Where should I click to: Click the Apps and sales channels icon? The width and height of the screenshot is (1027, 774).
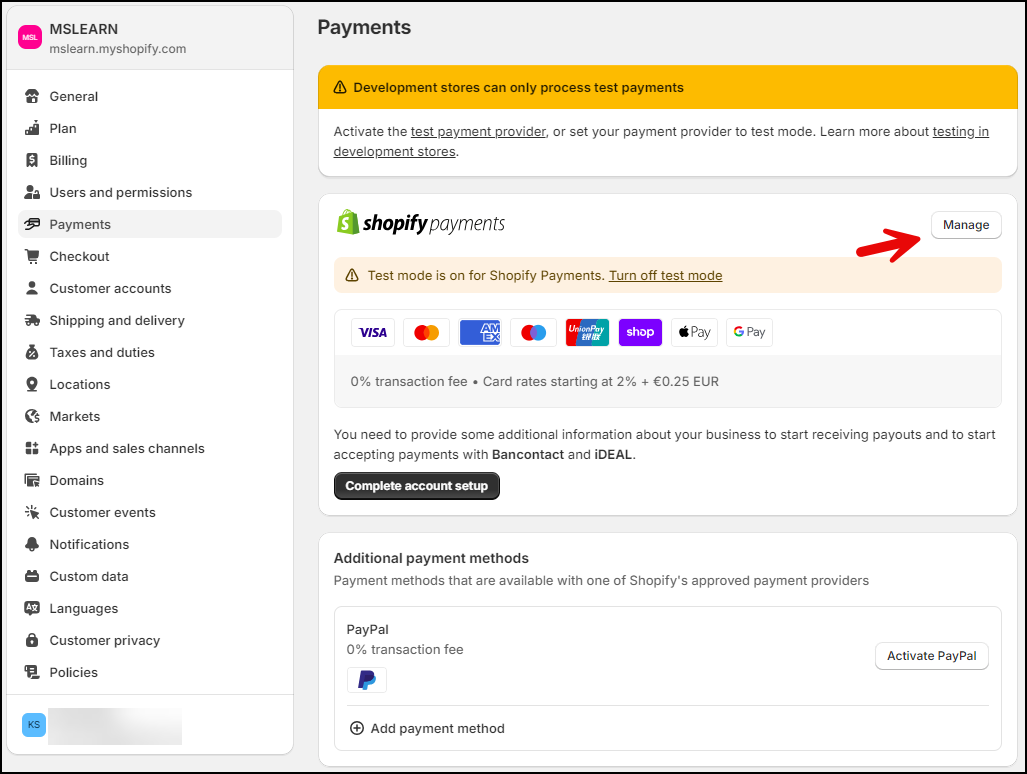31,449
